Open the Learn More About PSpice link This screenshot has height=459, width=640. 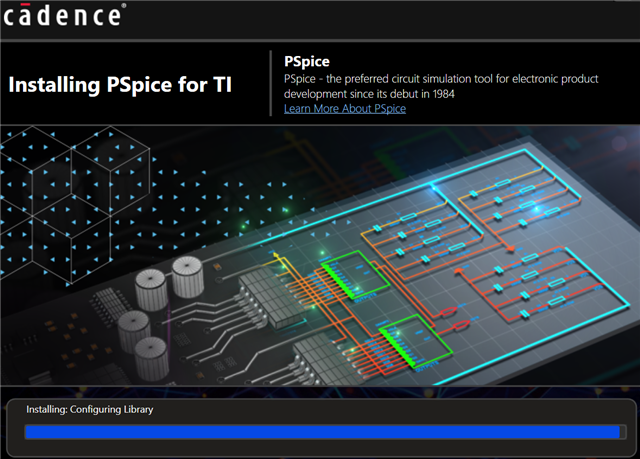(345, 109)
